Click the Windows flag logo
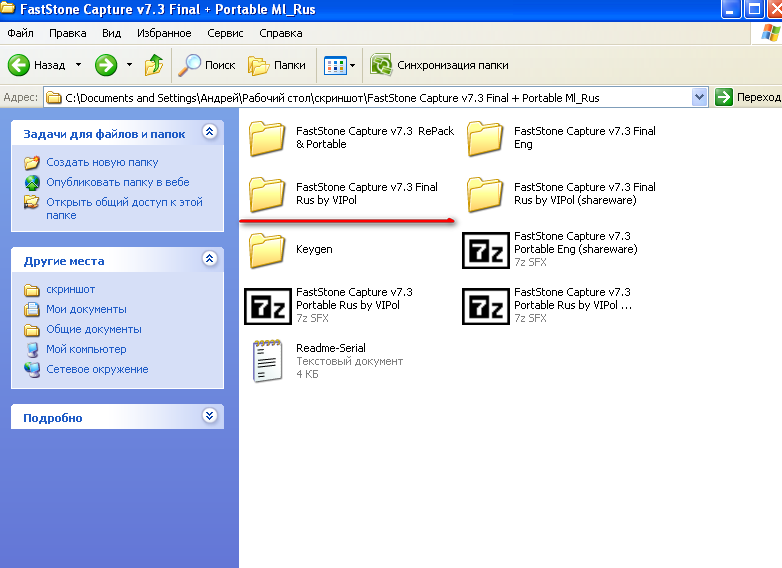The width and height of the screenshot is (782, 568). 770,33
